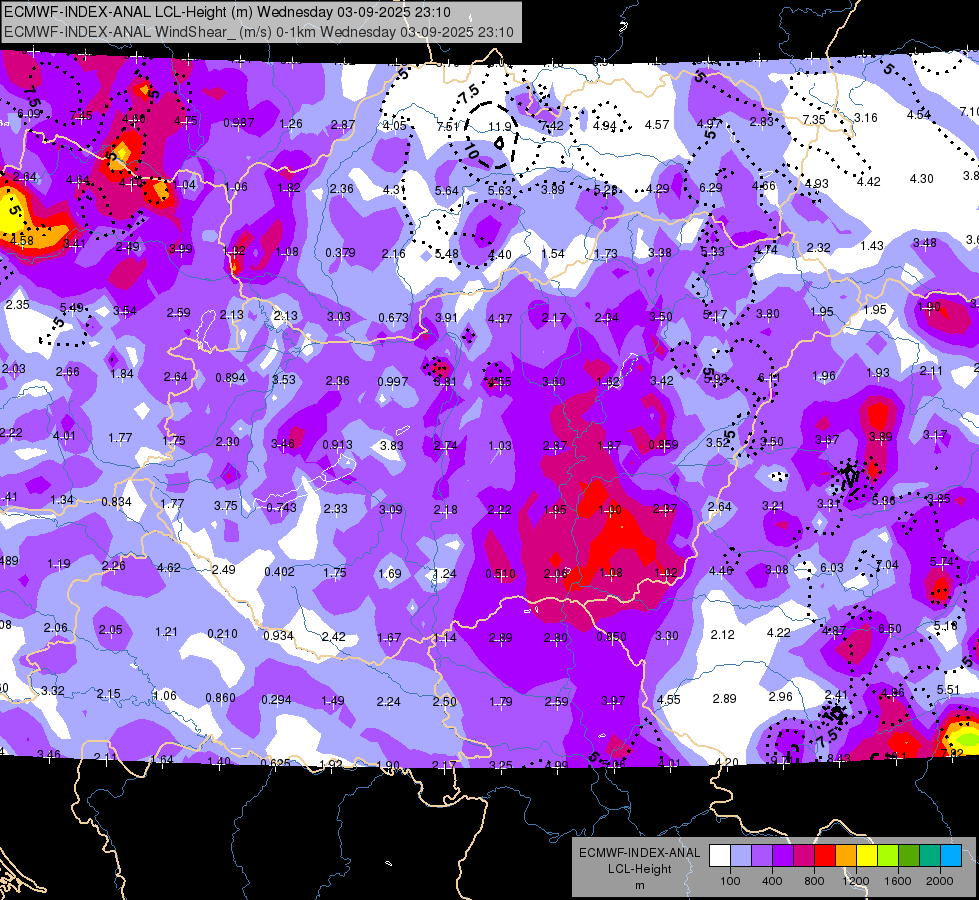Click the grid value 3.83
Image resolution: width=979 pixels, height=900 pixels.
point(391,445)
